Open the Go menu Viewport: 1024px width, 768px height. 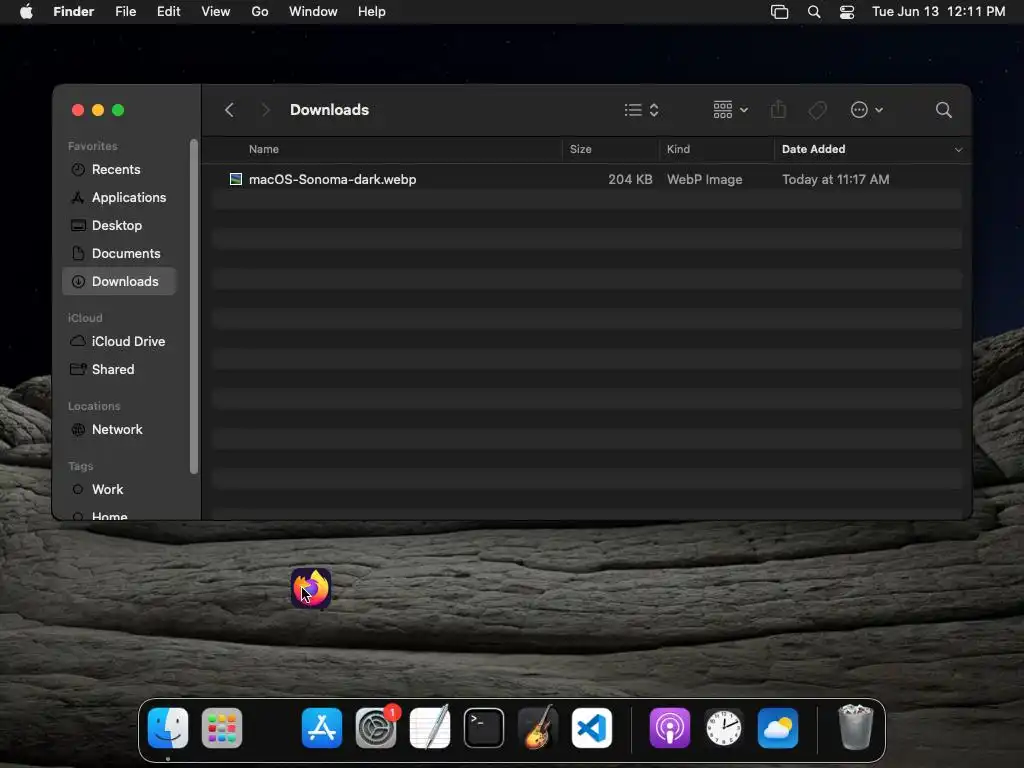(260, 12)
